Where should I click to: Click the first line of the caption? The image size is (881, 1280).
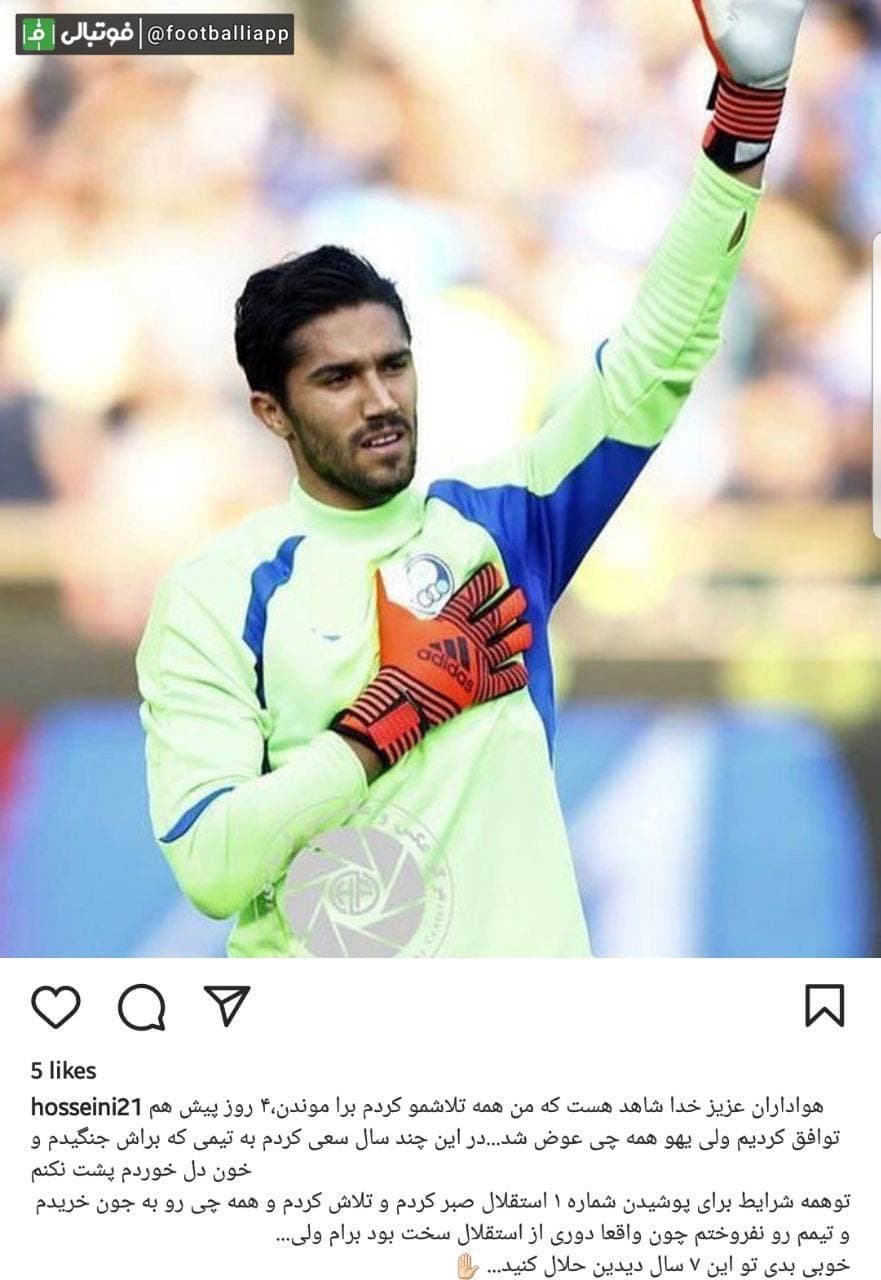pos(500,1107)
